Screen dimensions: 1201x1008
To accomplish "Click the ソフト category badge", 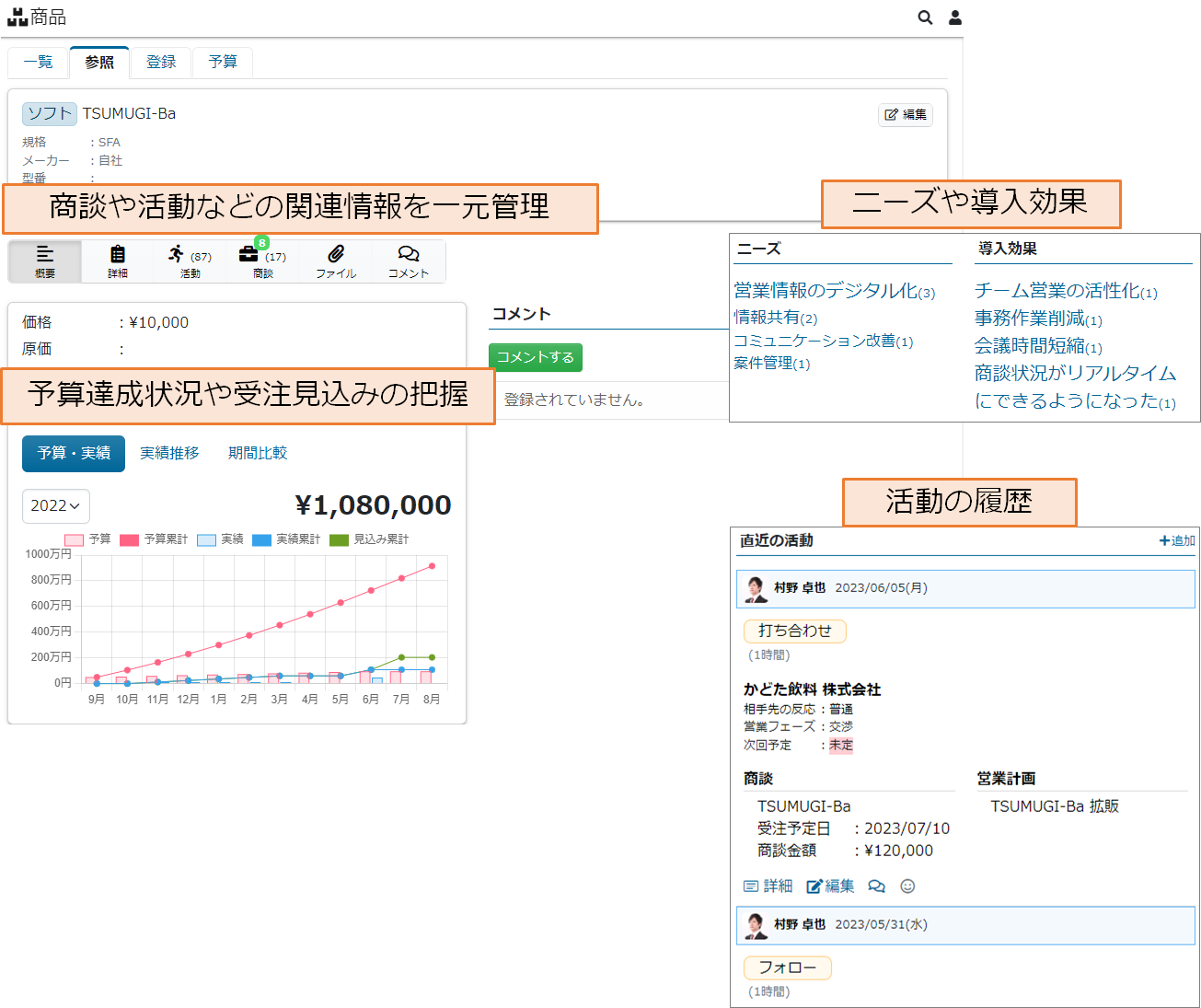I will point(50,113).
